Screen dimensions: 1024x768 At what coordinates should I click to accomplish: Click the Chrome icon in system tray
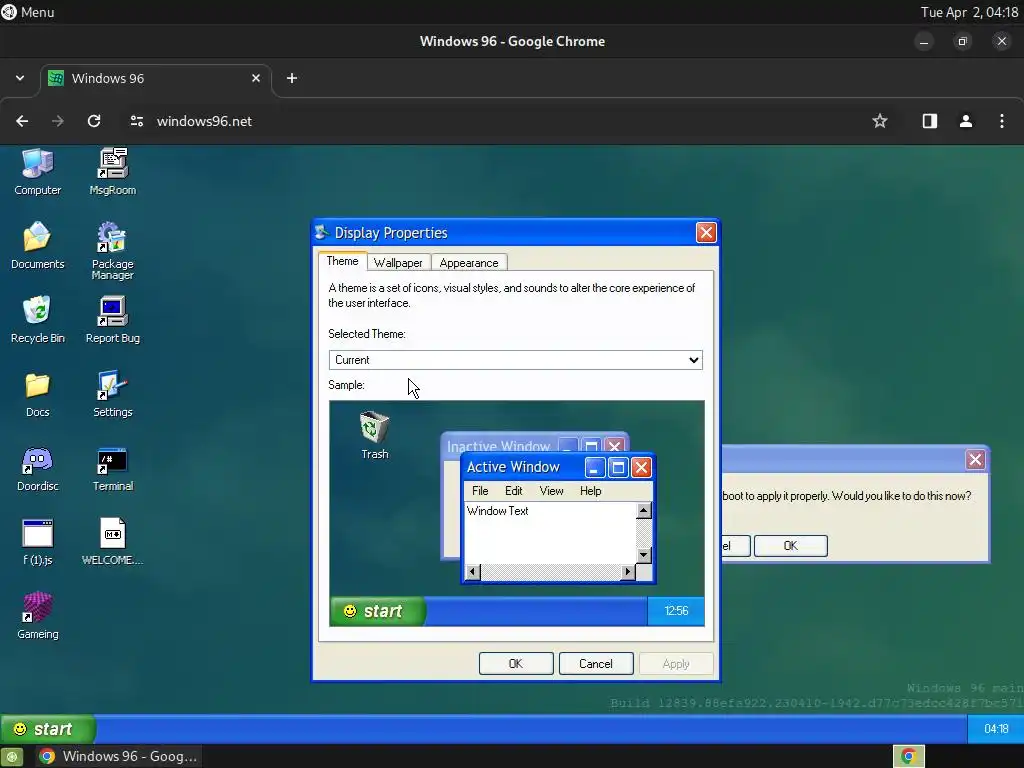click(908, 756)
